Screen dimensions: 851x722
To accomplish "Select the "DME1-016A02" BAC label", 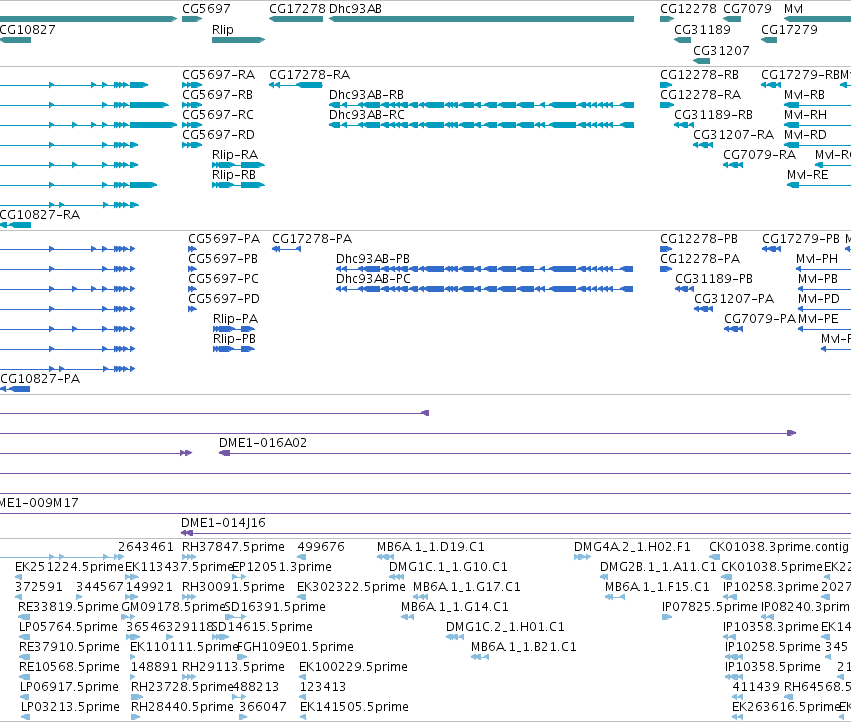I will tap(263, 442).
